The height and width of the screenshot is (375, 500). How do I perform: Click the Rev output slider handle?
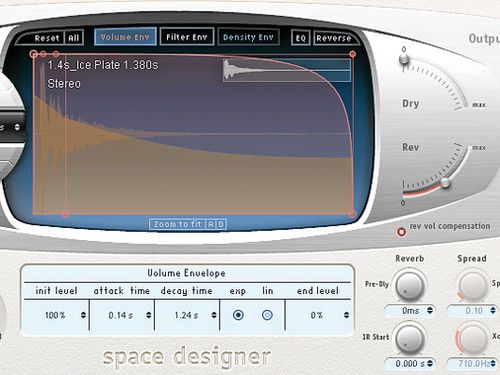pyautogui.click(x=445, y=182)
